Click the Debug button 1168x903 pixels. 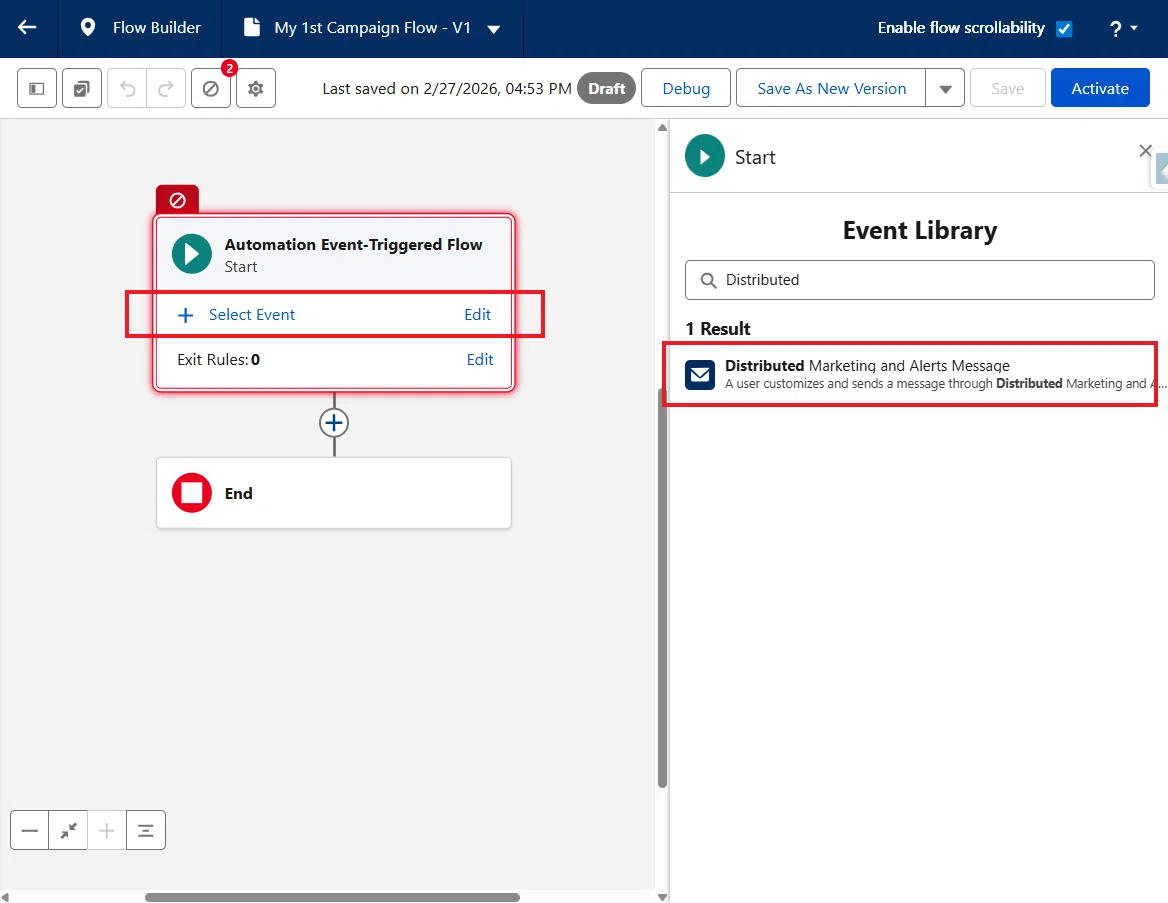pos(686,89)
